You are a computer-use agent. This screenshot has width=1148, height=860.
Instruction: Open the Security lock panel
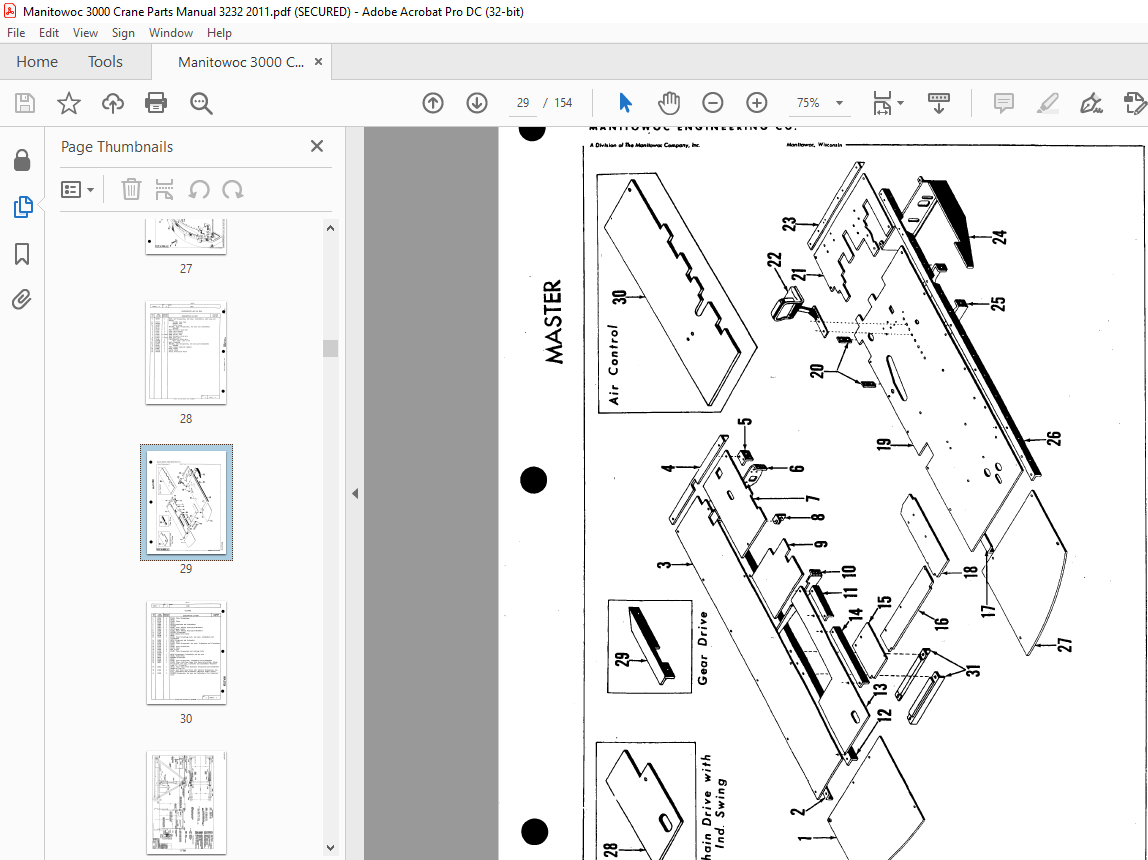(22, 160)
